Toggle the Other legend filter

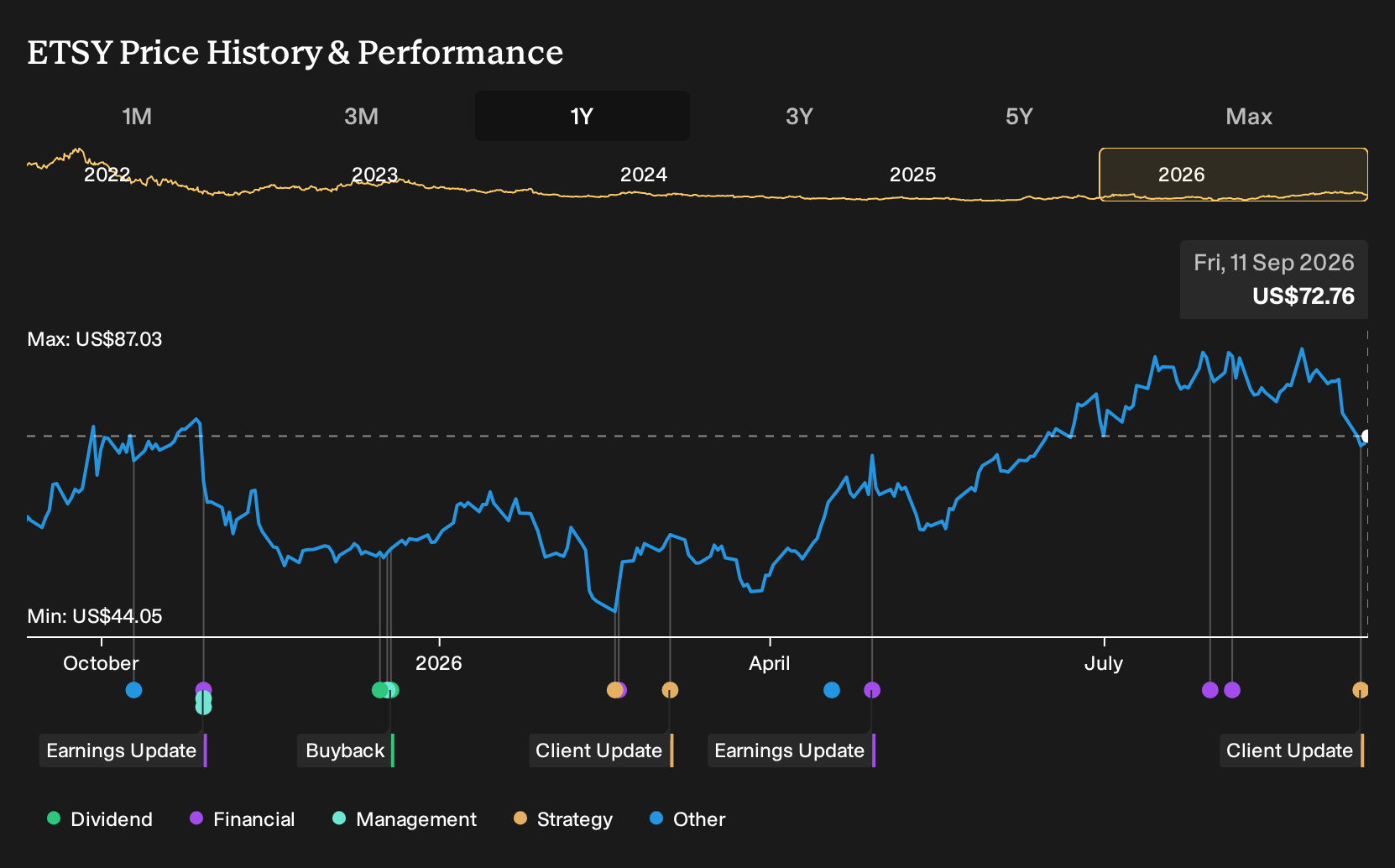click(687, 819)
